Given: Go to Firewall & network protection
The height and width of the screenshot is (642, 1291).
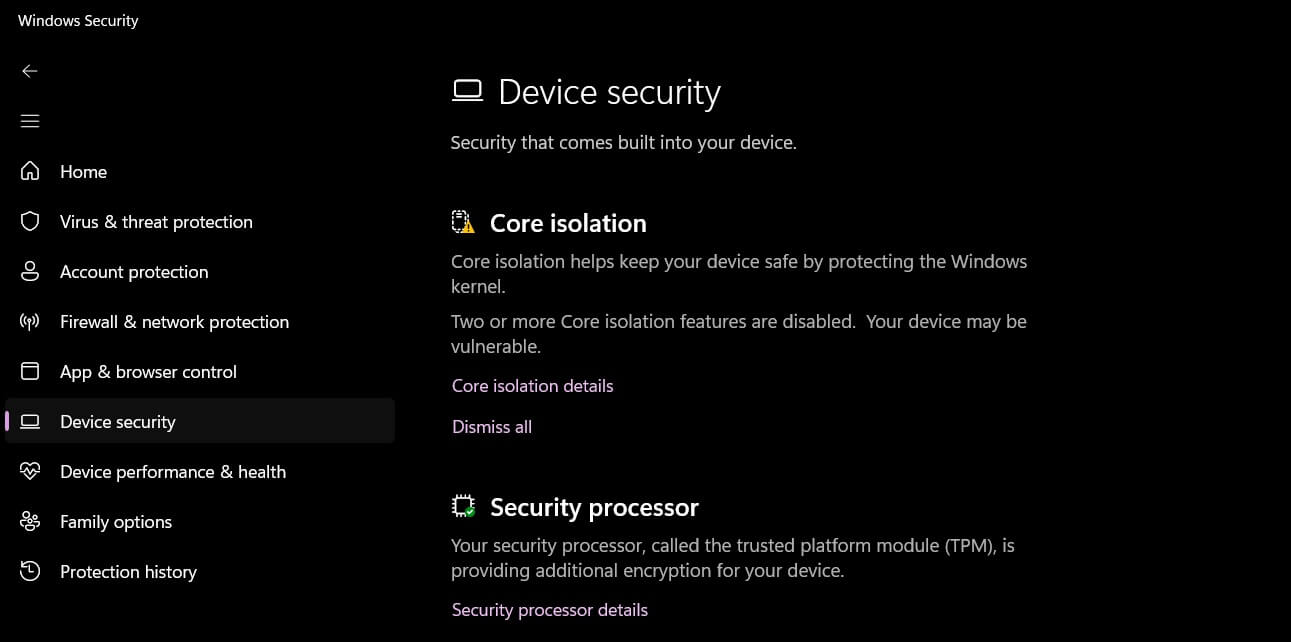Looking at the screenshot, I should (174, 322).
